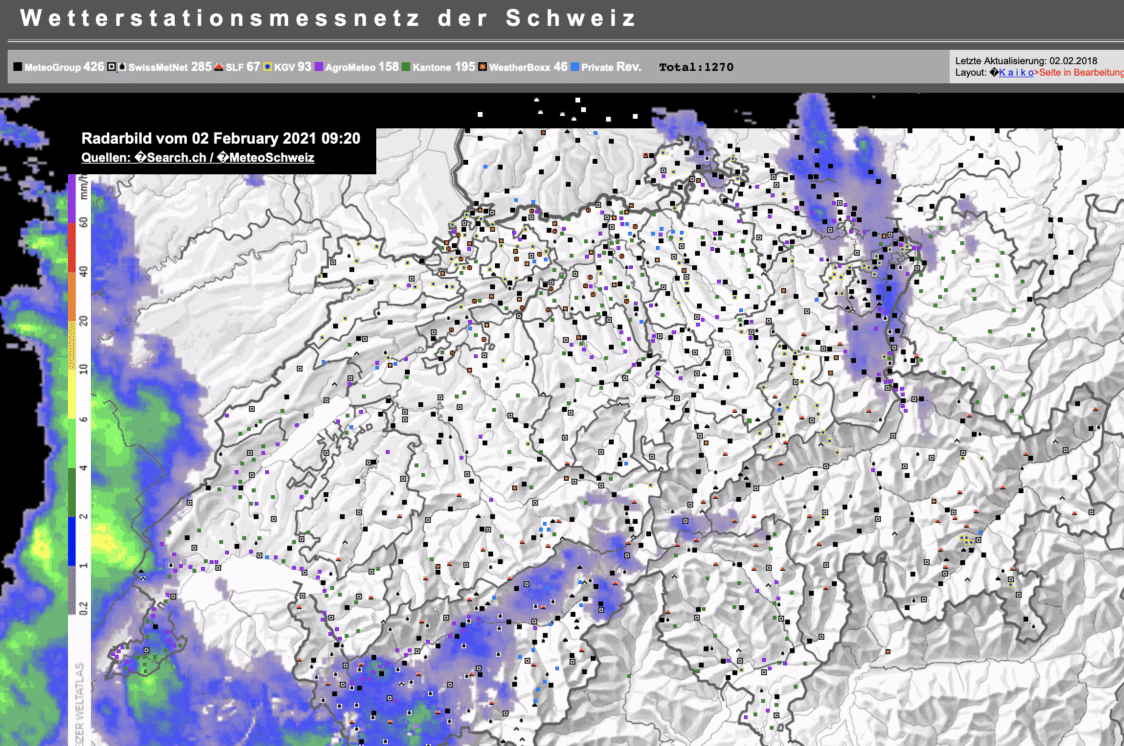Select the 'Private Rev.' legend label
Viewport: 1124px width, 746px height.
tap(611, 67)
